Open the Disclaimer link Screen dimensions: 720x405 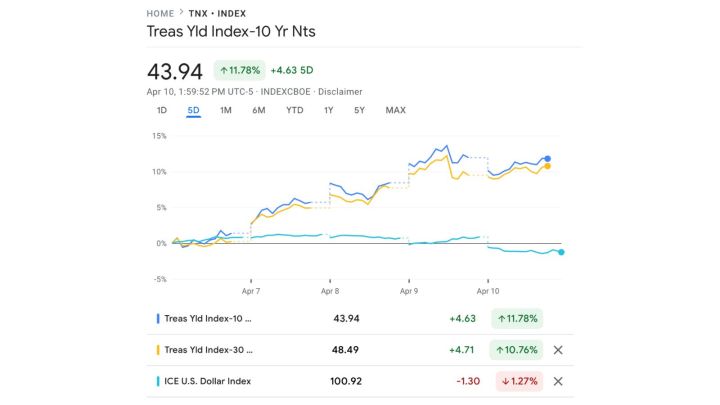(x=339, y=91)
